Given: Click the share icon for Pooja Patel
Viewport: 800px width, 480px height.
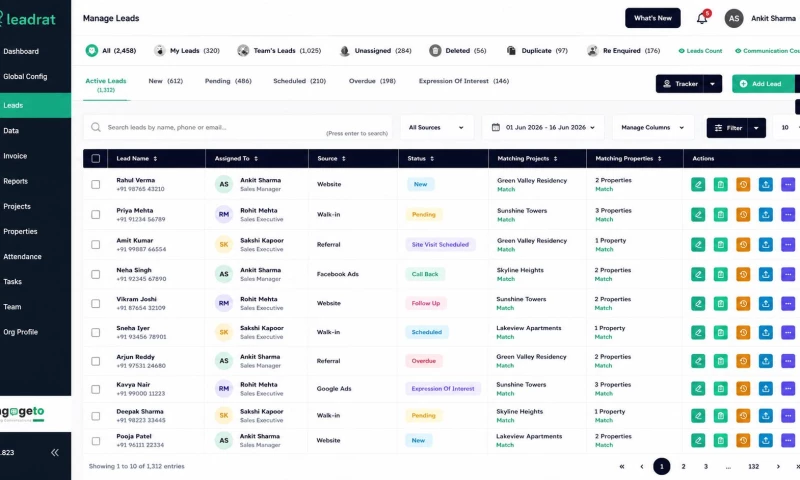Looking at the screenshot, I should [766, 440].
